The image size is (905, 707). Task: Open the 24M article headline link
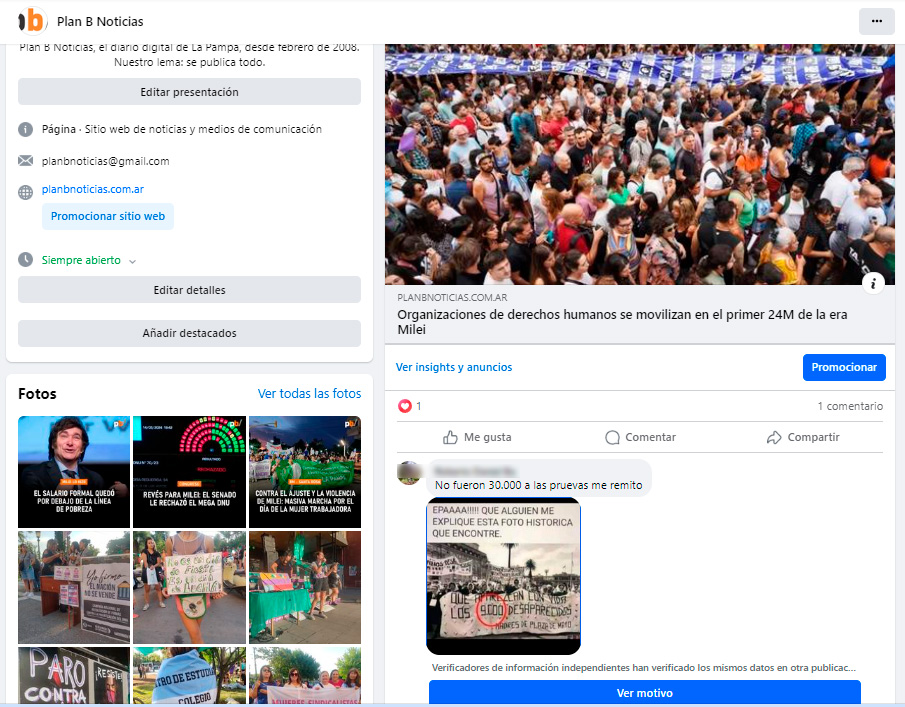[622, 322]
